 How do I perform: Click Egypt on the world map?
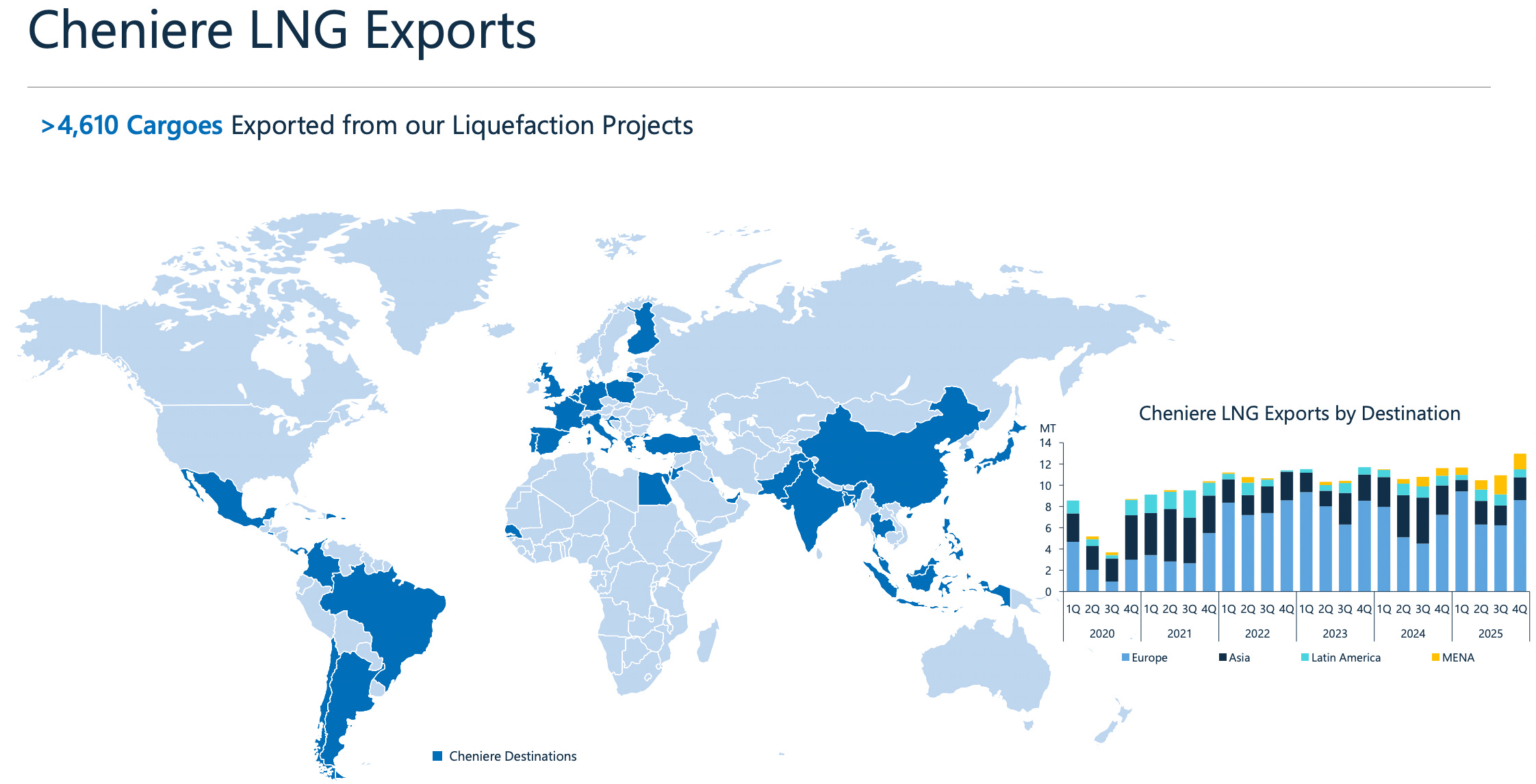(655, 488)
